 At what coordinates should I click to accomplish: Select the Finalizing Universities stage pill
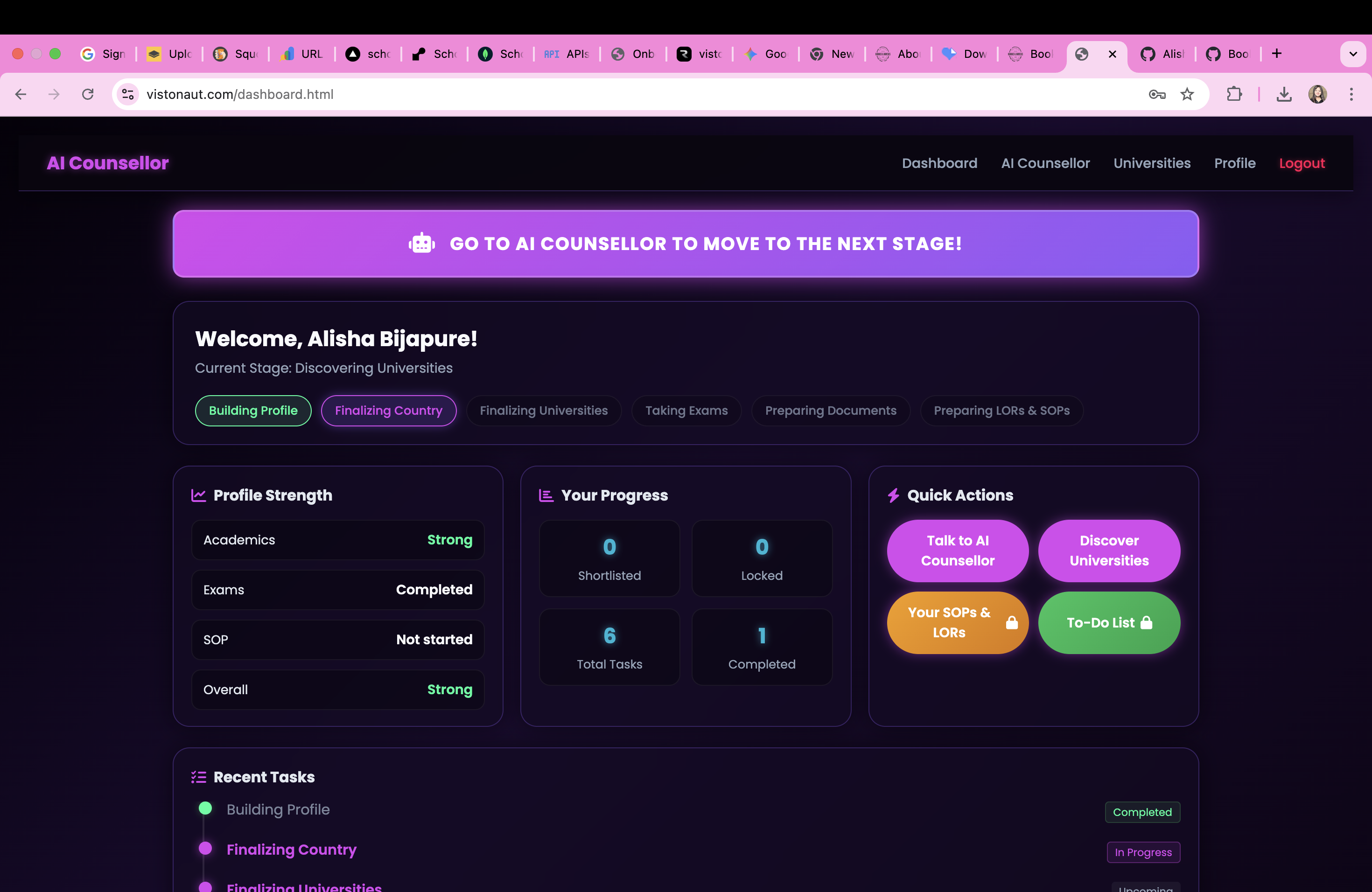point(544,411)
